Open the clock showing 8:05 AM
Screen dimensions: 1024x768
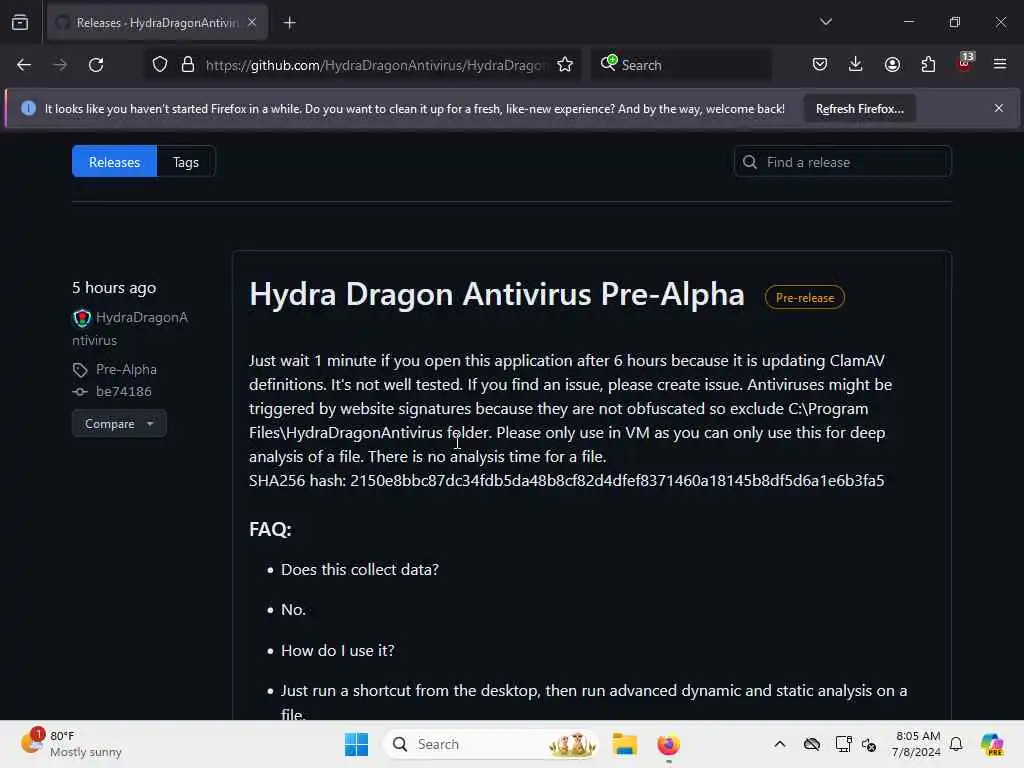(x=917, y=744)
